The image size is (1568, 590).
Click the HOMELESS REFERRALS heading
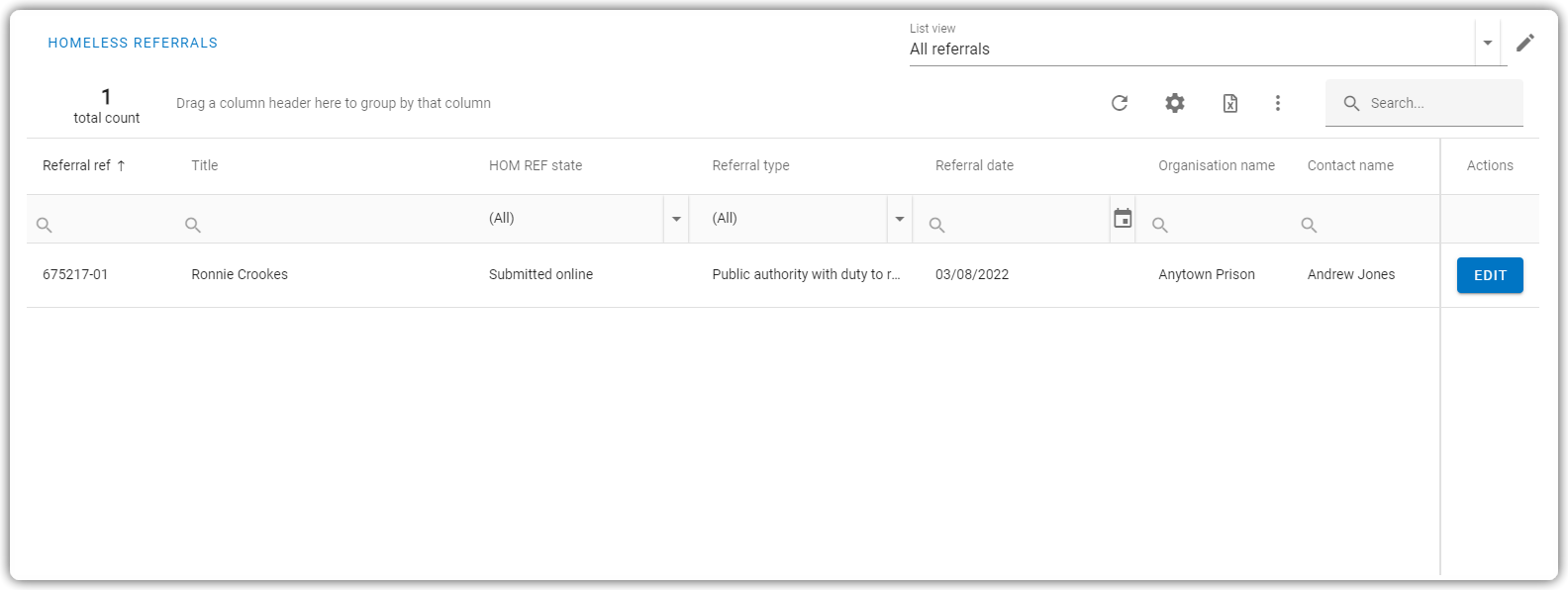click(133, 43)
